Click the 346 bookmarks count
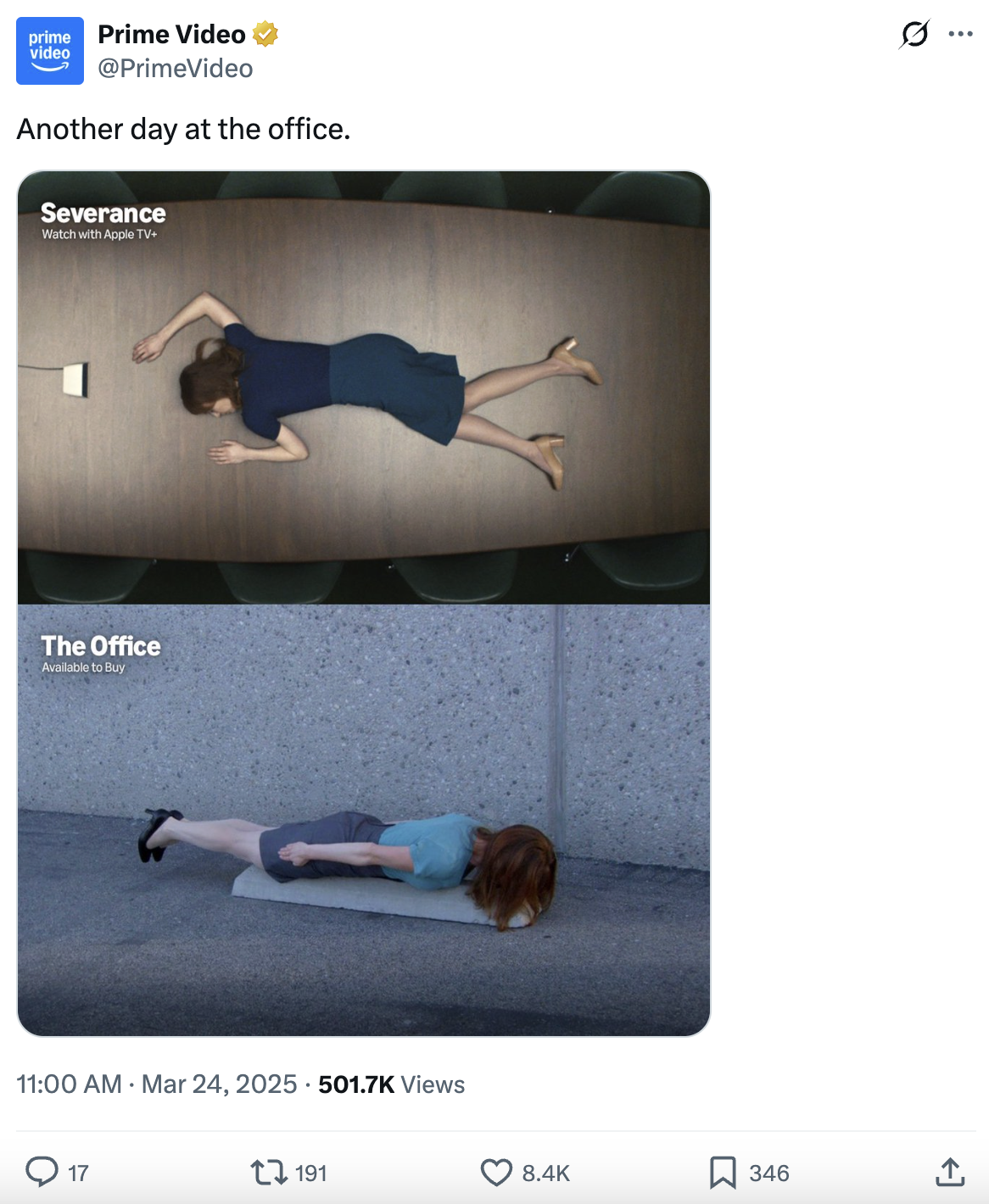 click(769, 1173)
